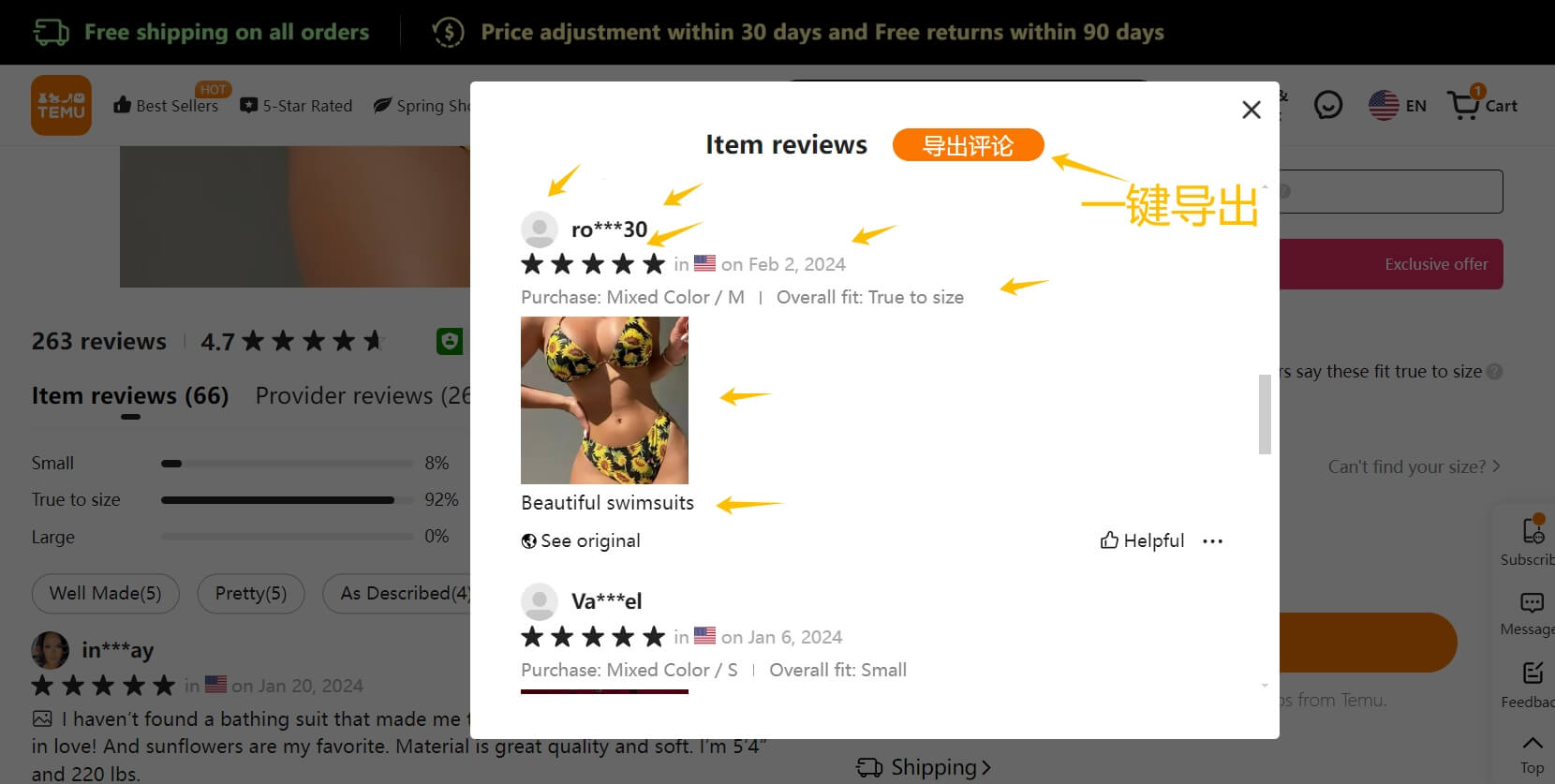The height and width of the screenshot is (784, 1555).
Task: Toggle the Pretty(5) filter tag
Action: (251, 594)
